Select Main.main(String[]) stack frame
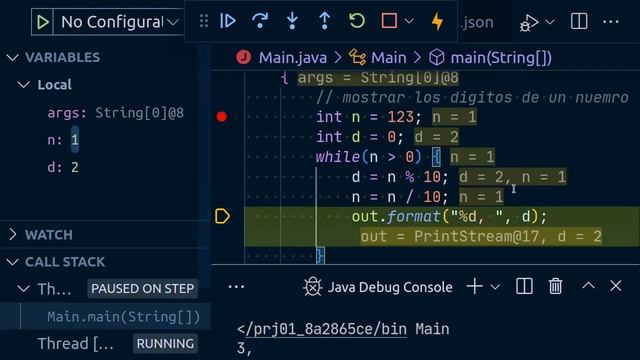 point(124,317)
